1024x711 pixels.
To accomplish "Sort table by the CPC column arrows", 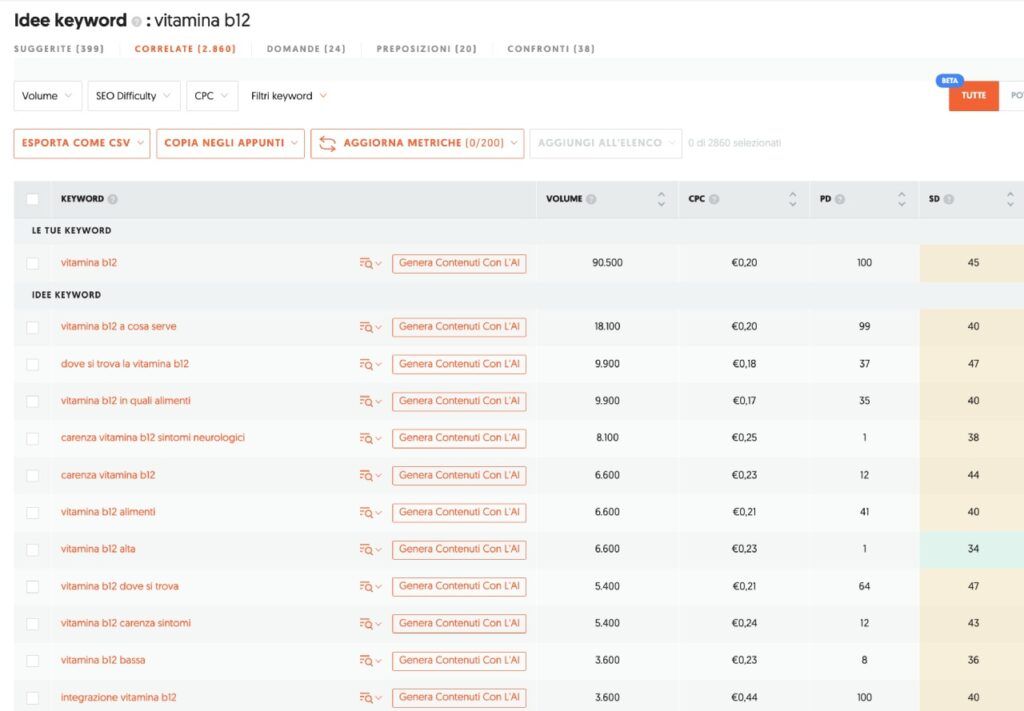I will click(792, 199).
